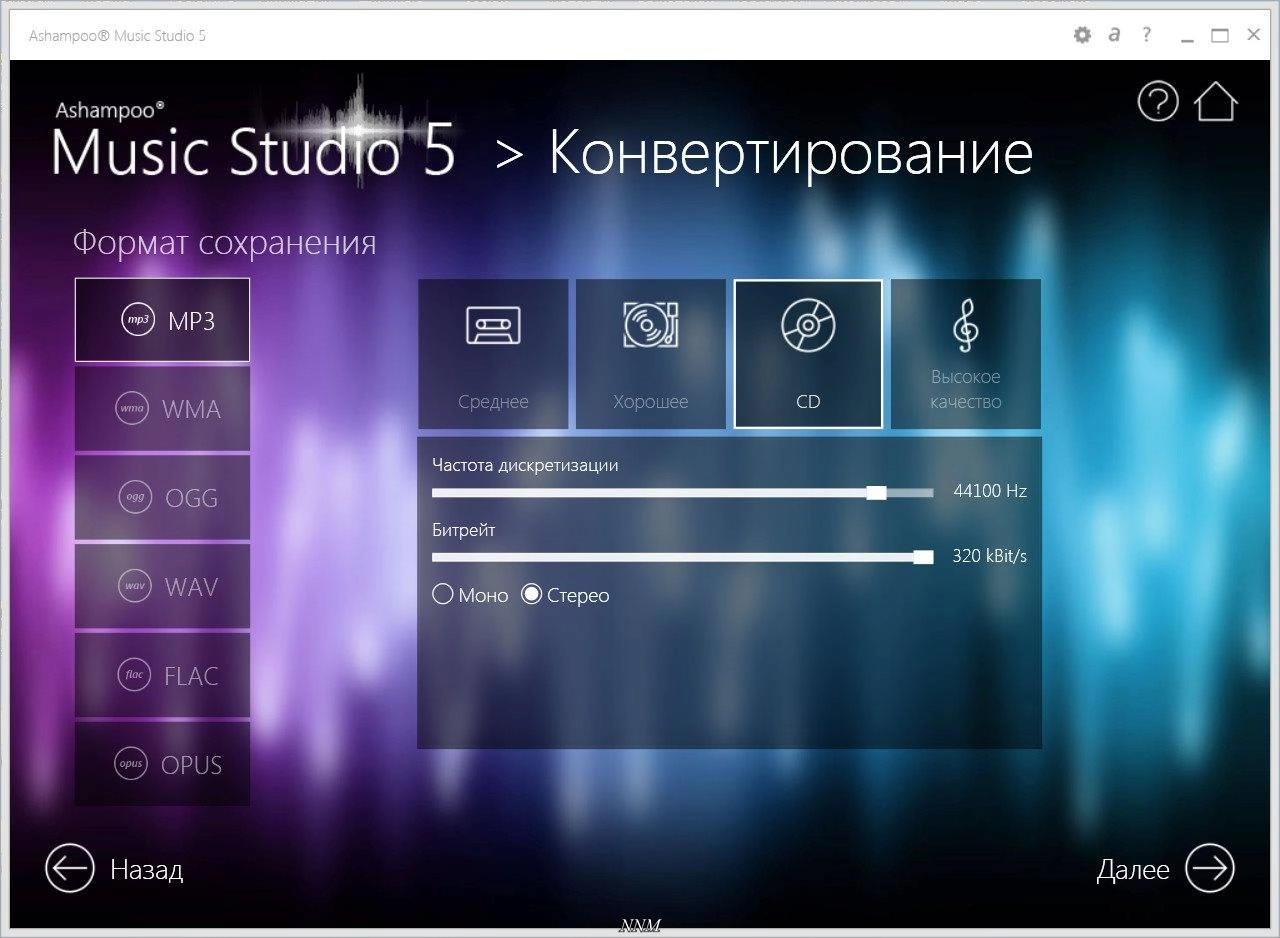Select OPUS as save format
Viewport: 1280px width, 938px height.
click(x=162, y=764)
